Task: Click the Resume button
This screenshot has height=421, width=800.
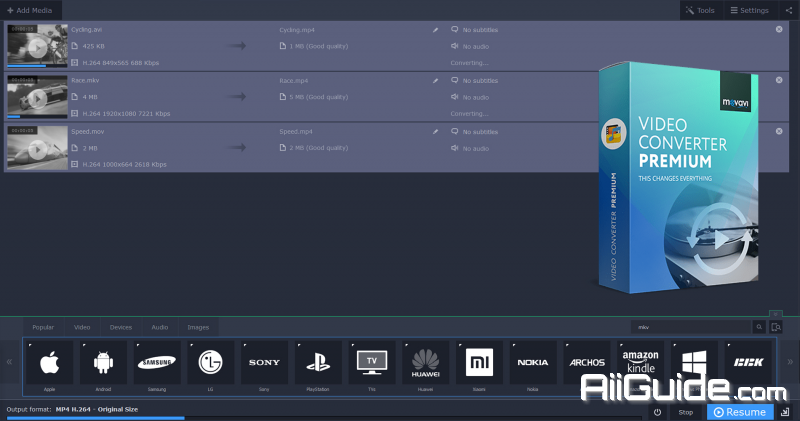Action: [740, 412]
